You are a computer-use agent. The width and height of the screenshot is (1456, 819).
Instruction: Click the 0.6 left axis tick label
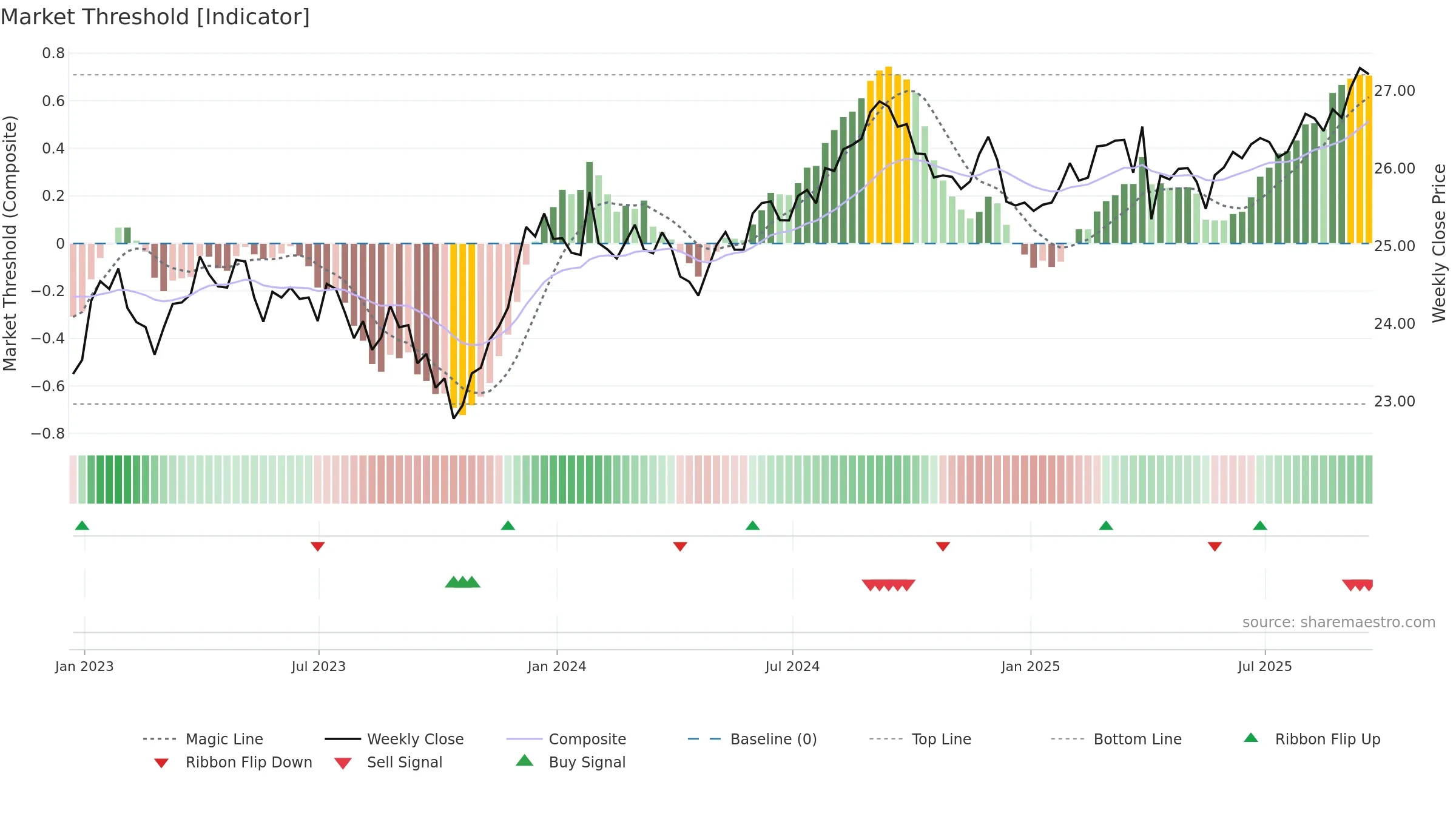[53, 101]
